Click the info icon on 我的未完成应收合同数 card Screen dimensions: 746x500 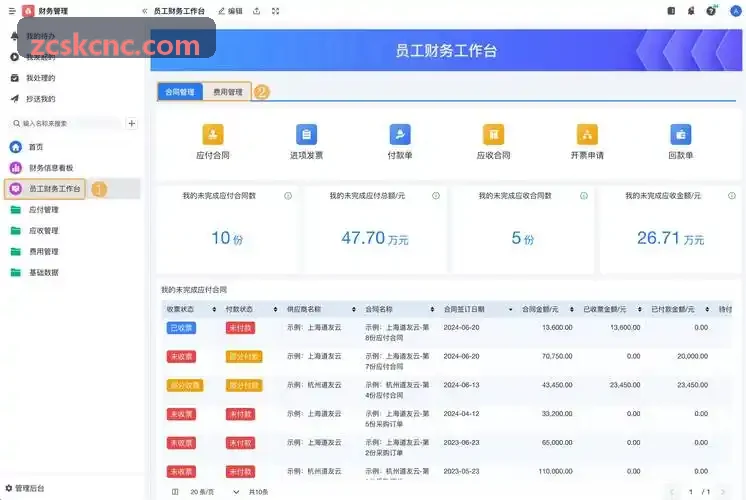point(584,196)
